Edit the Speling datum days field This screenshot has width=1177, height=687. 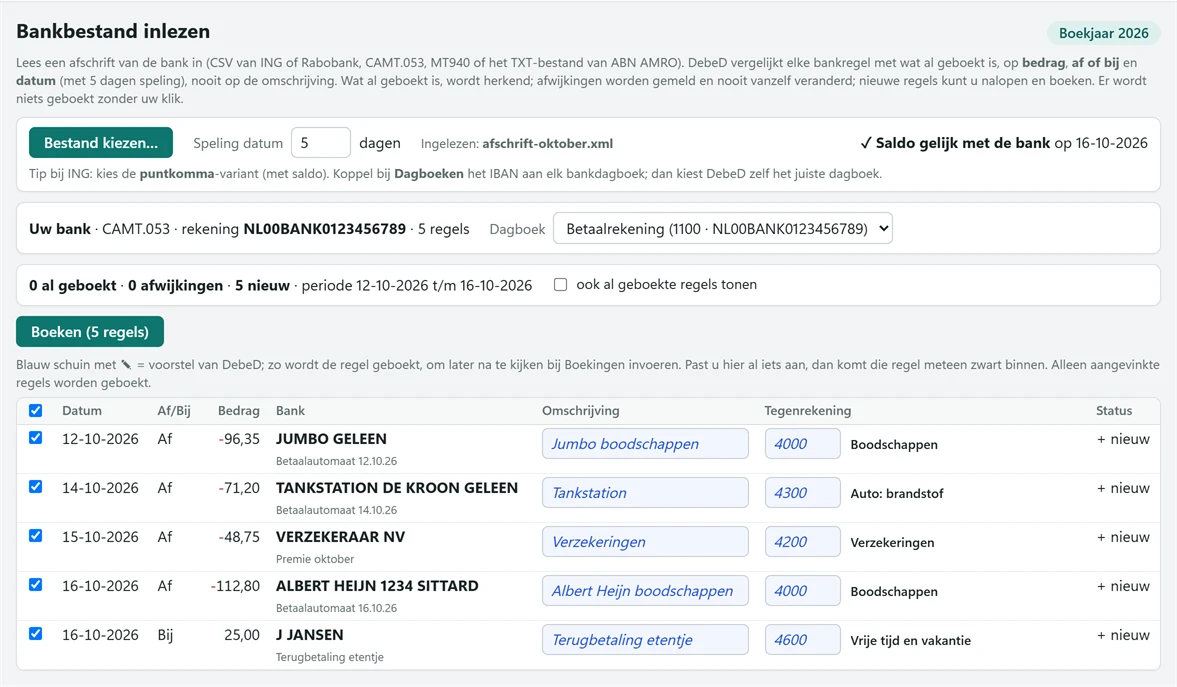[x=321, y=143]
